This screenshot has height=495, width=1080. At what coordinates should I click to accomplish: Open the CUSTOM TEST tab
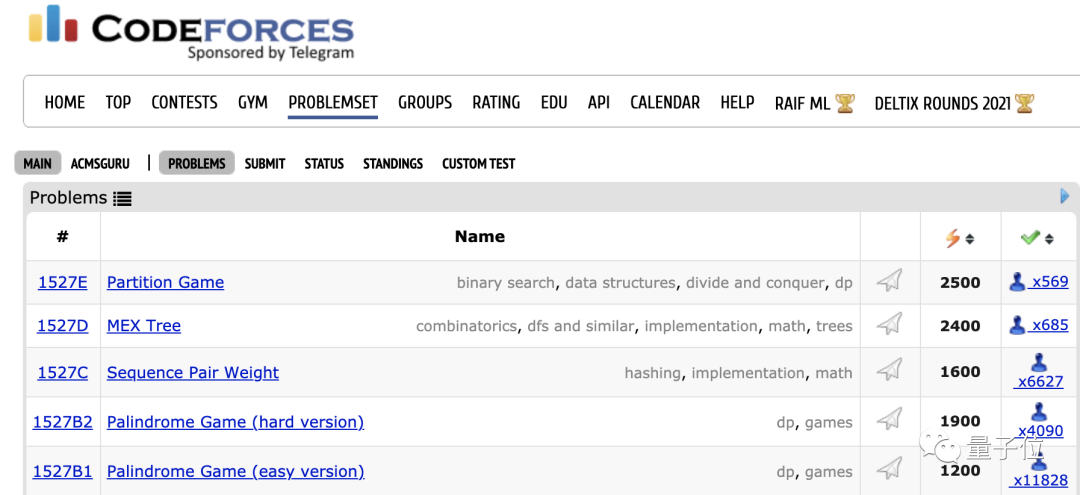click(478, 163)
